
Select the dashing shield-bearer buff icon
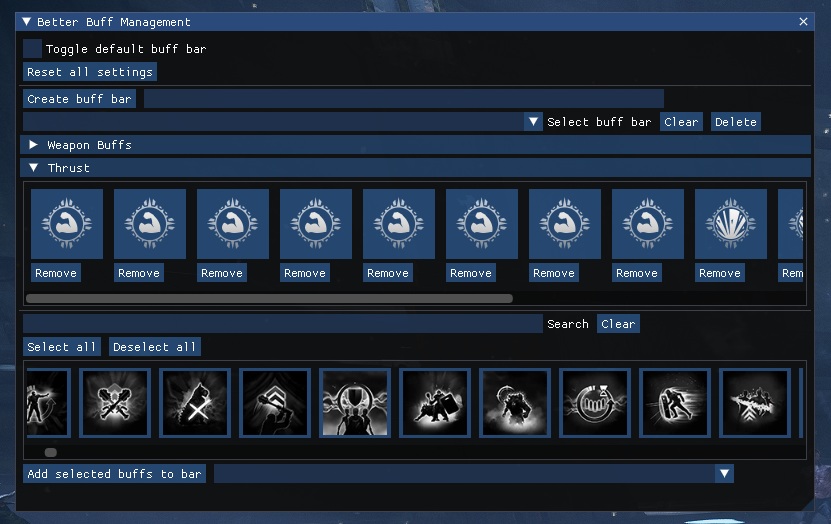pos(675,403)
